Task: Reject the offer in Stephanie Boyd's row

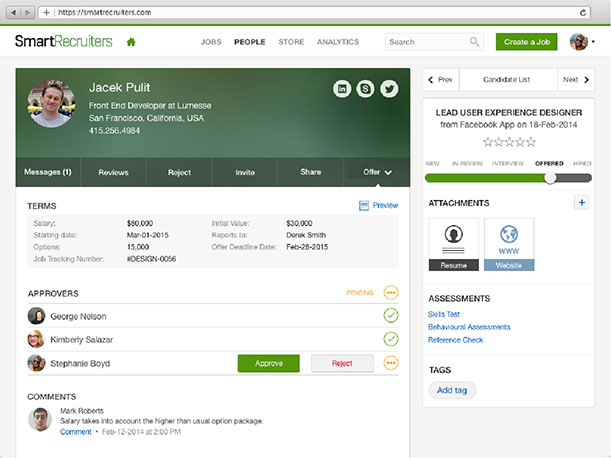Action: coord(342,363)
